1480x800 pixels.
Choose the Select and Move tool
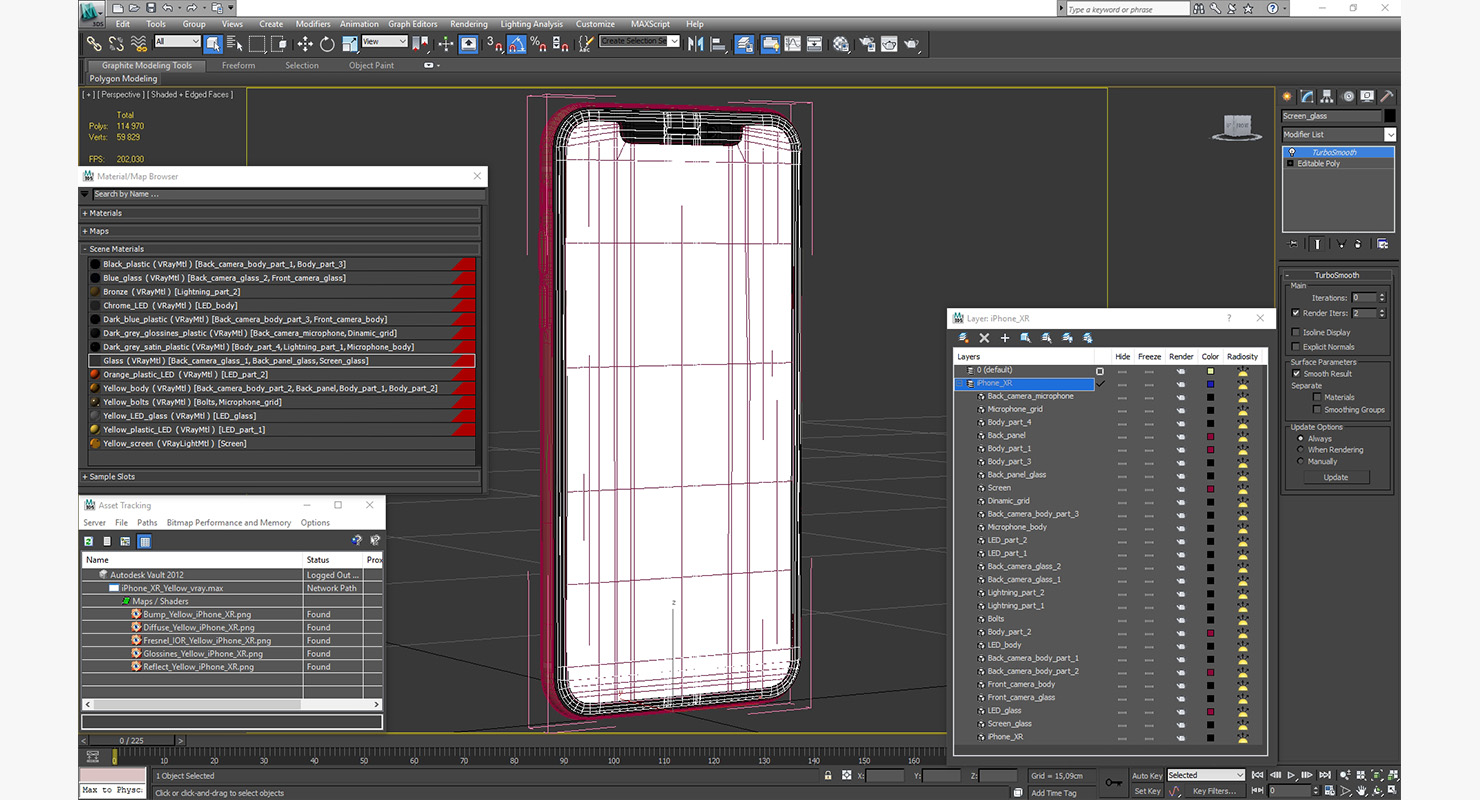[x=305, y=44]
